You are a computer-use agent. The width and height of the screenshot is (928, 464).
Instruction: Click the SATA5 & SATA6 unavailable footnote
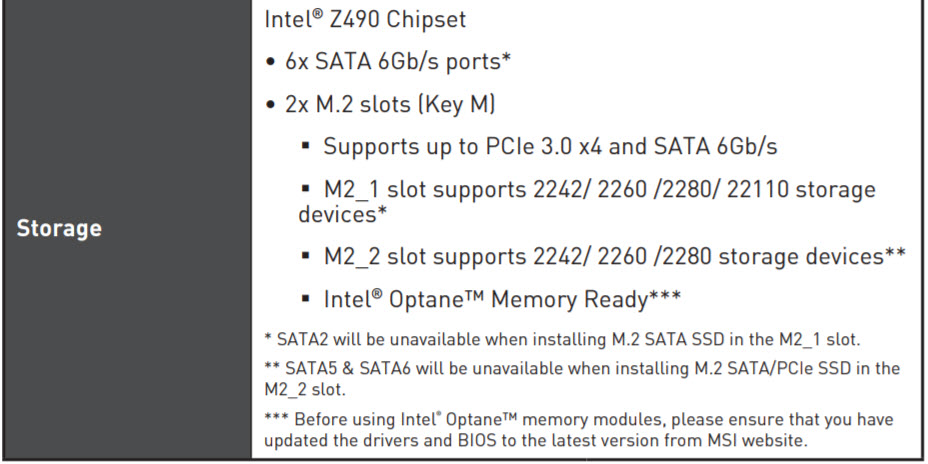581,369
